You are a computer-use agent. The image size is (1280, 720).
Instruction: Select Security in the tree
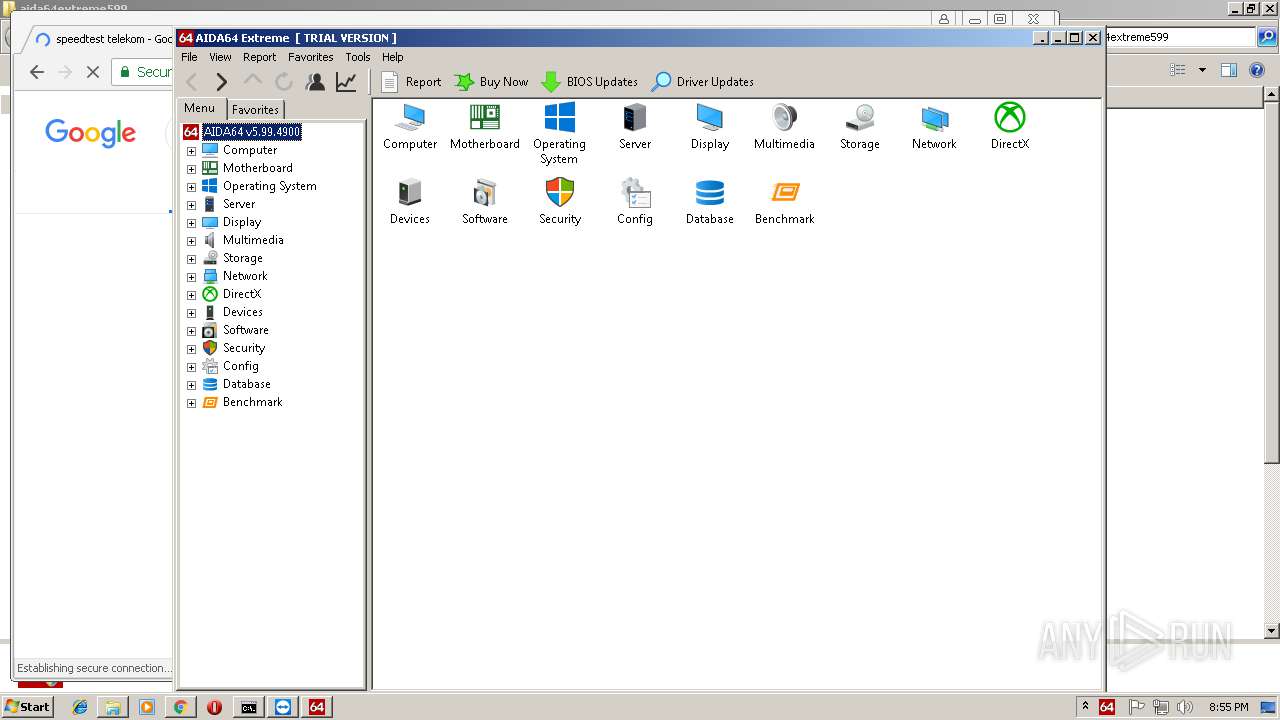[x=244, y=348]
